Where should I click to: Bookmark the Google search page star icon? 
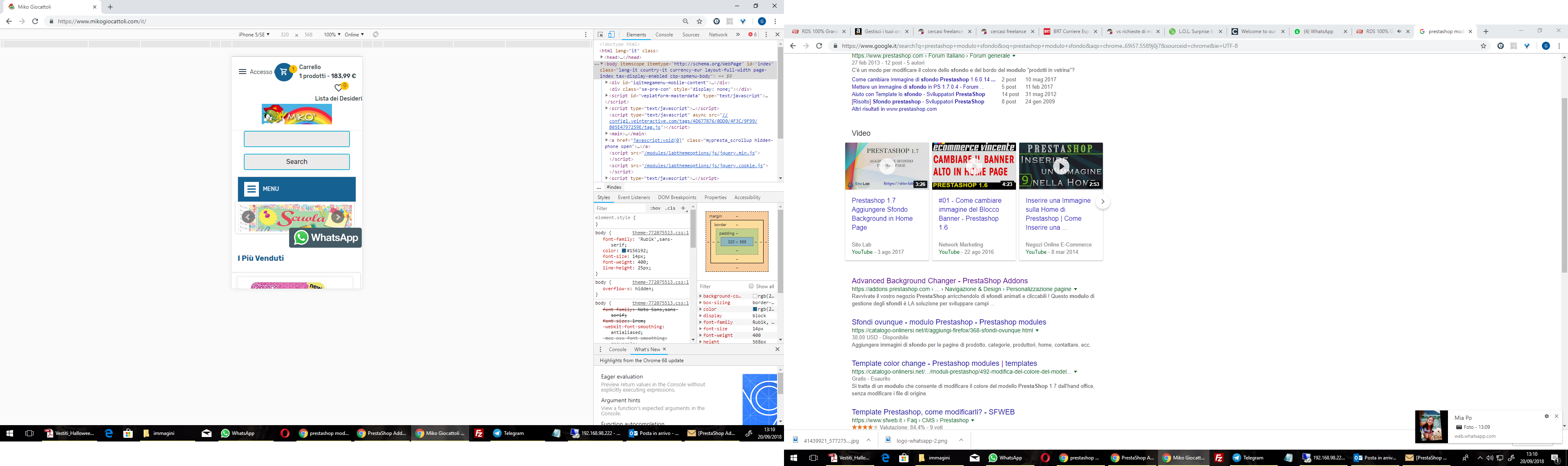click(x=1483, y=46)
